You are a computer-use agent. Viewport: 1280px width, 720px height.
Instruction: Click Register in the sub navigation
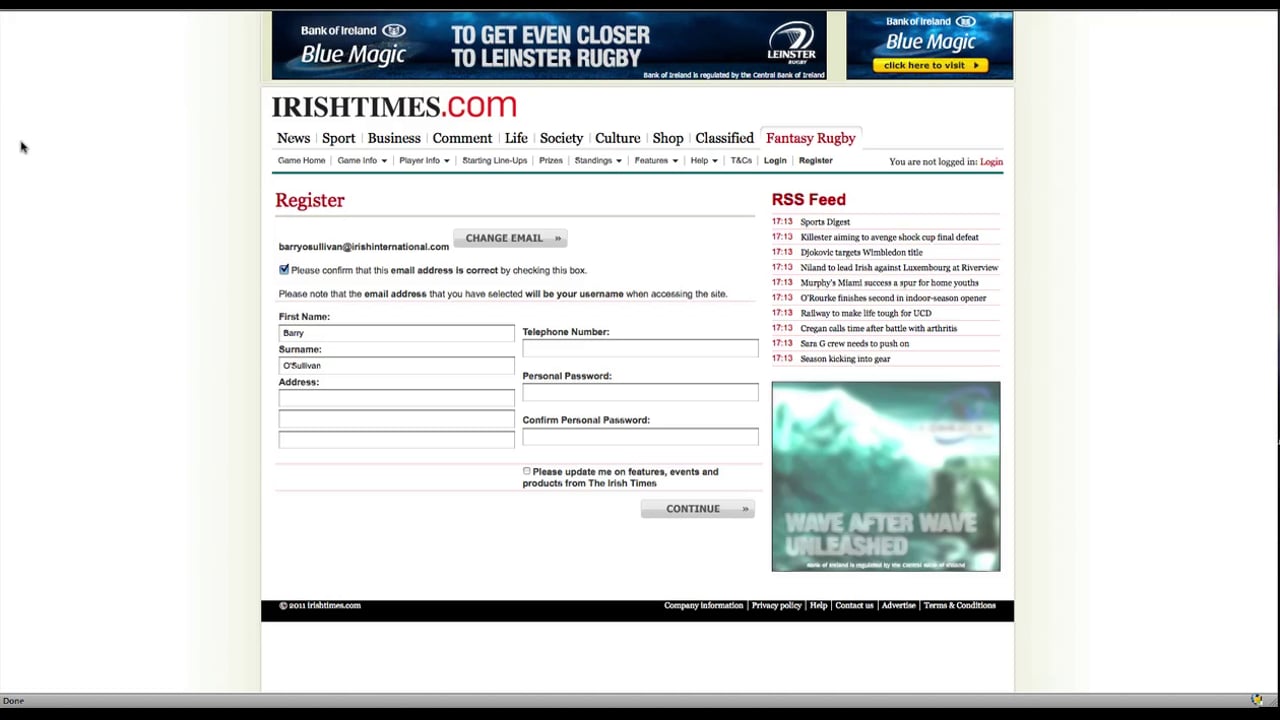point(815,160)
